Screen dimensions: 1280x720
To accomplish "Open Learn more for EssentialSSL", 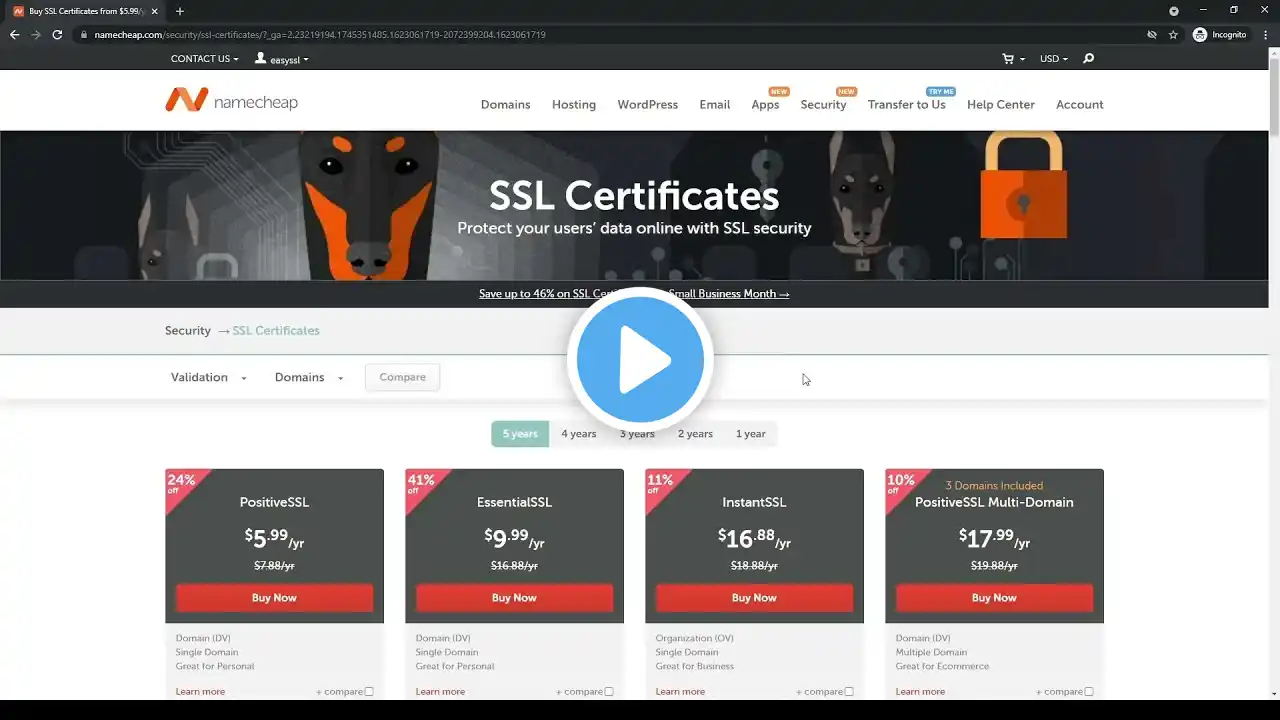I will coord(440,691).
